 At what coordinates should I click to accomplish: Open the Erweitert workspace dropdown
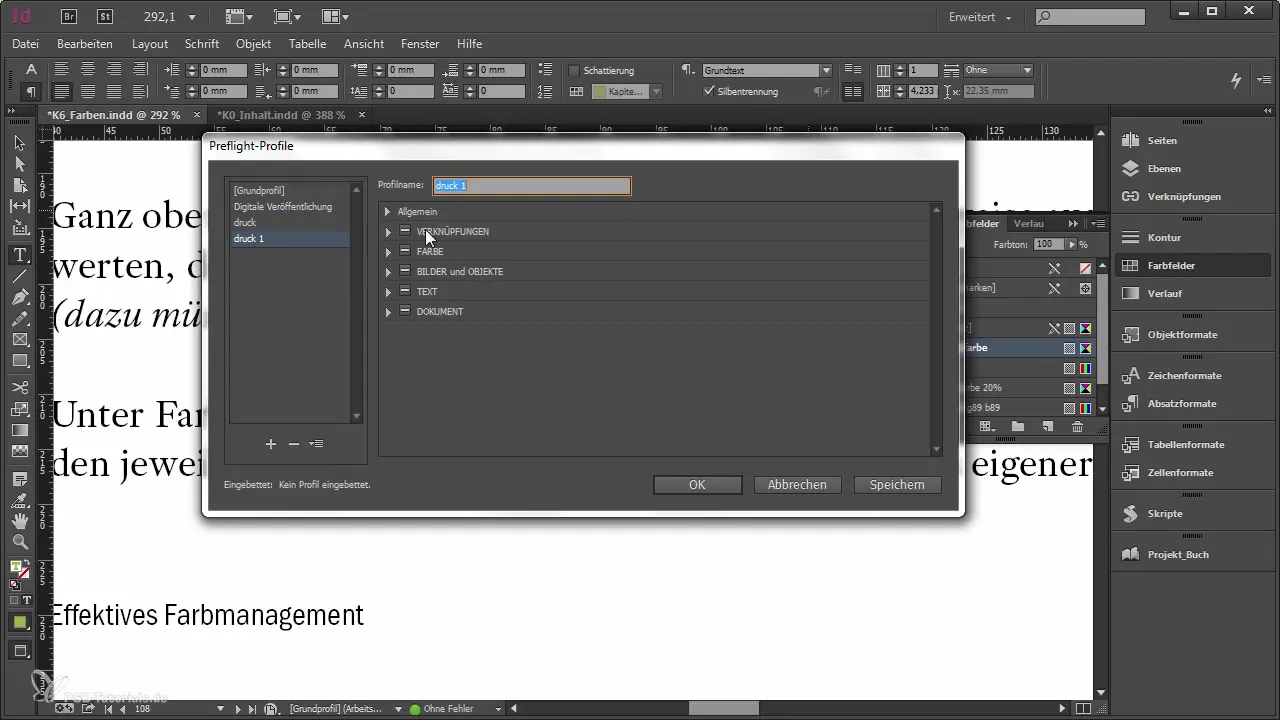[x=980, y=17]
